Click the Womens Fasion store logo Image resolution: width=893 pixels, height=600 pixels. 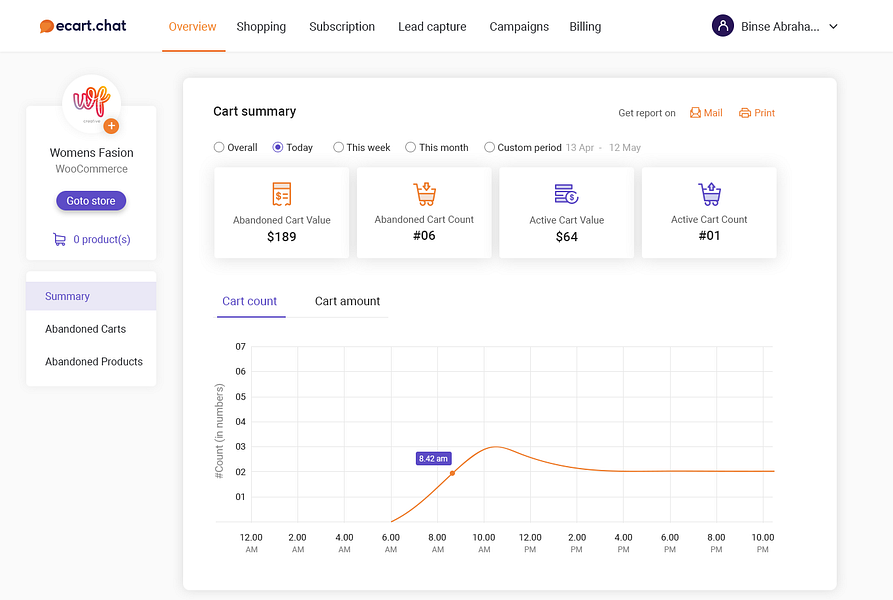[x=91, y=104]
